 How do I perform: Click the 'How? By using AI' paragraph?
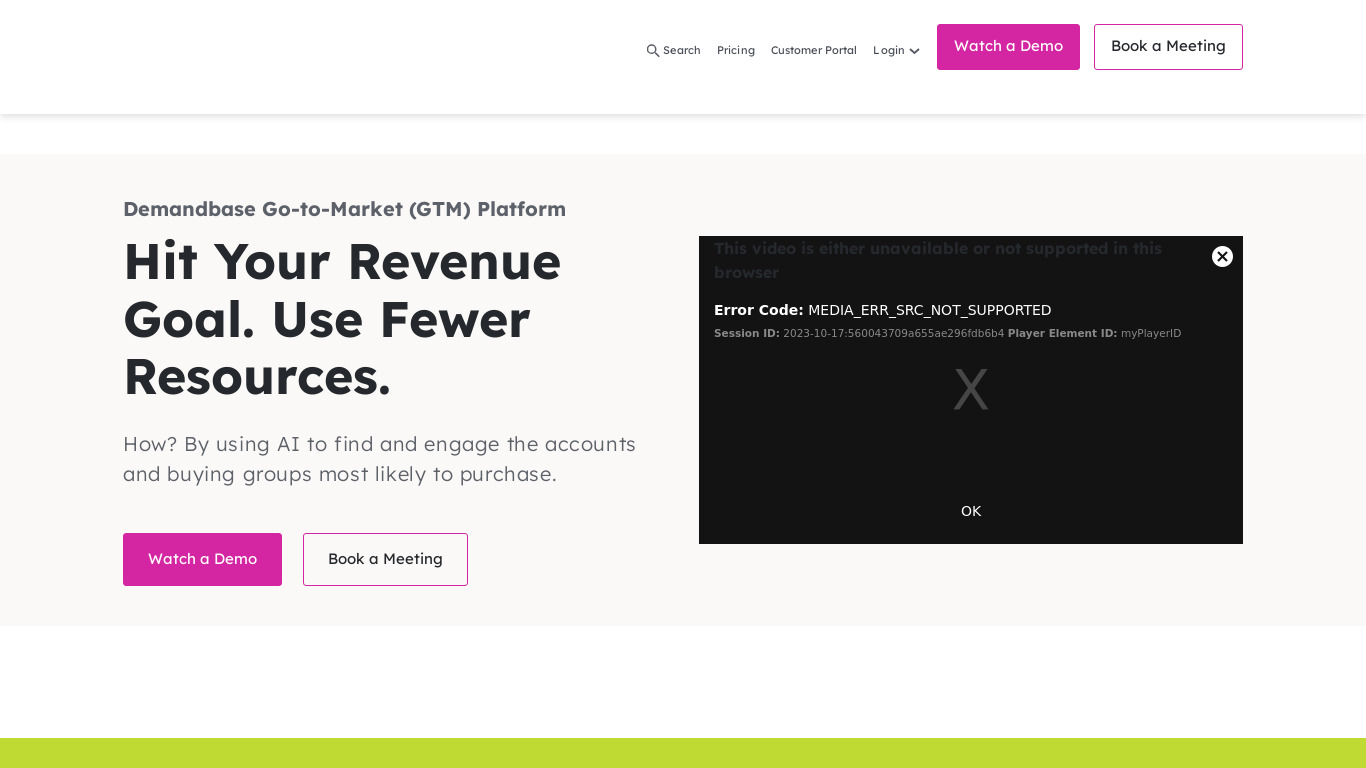380,459
